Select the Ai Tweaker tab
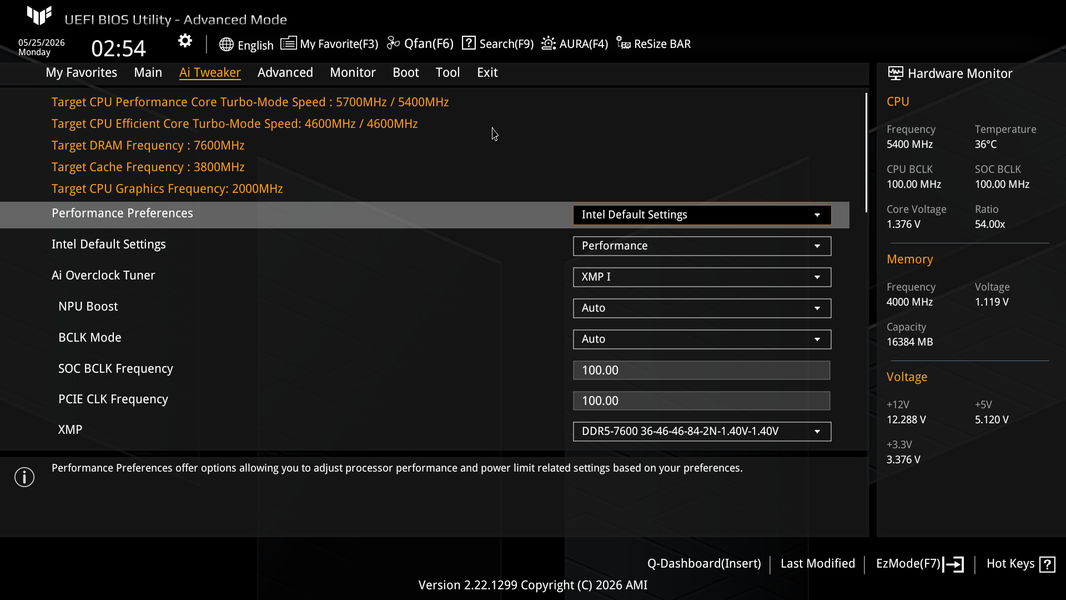 coord(209,72)
